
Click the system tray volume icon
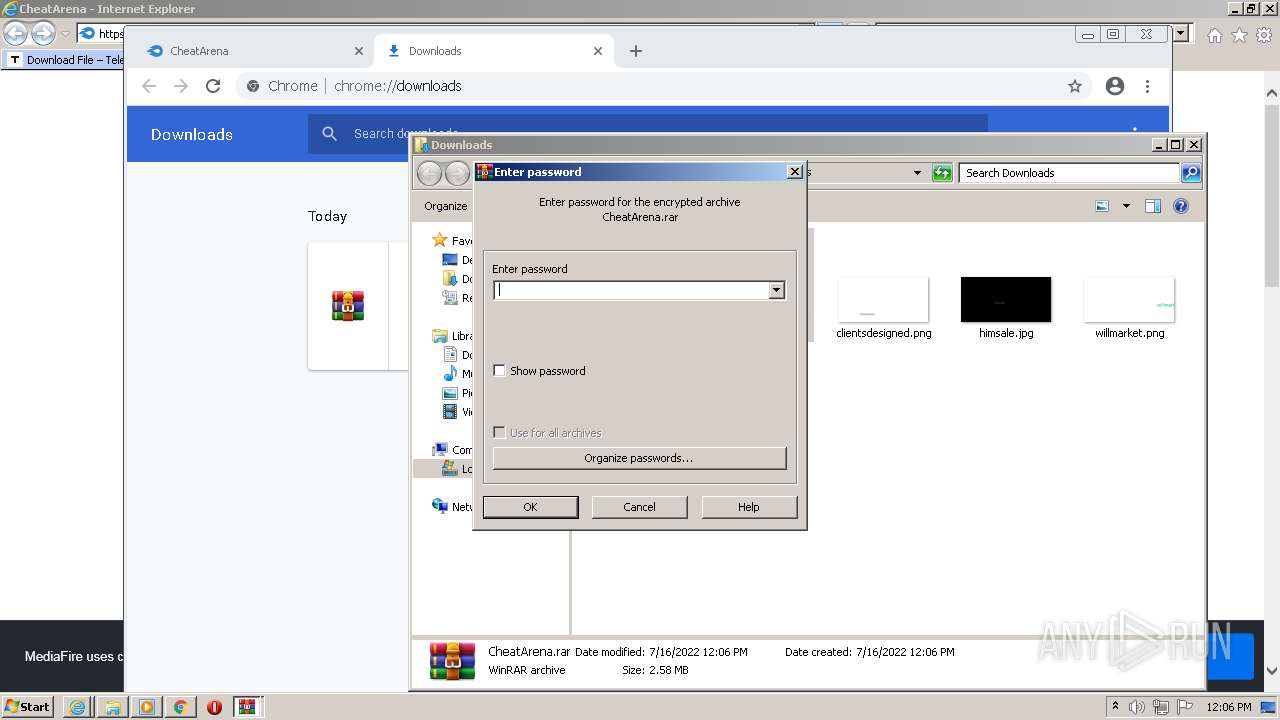point(1136,707)
